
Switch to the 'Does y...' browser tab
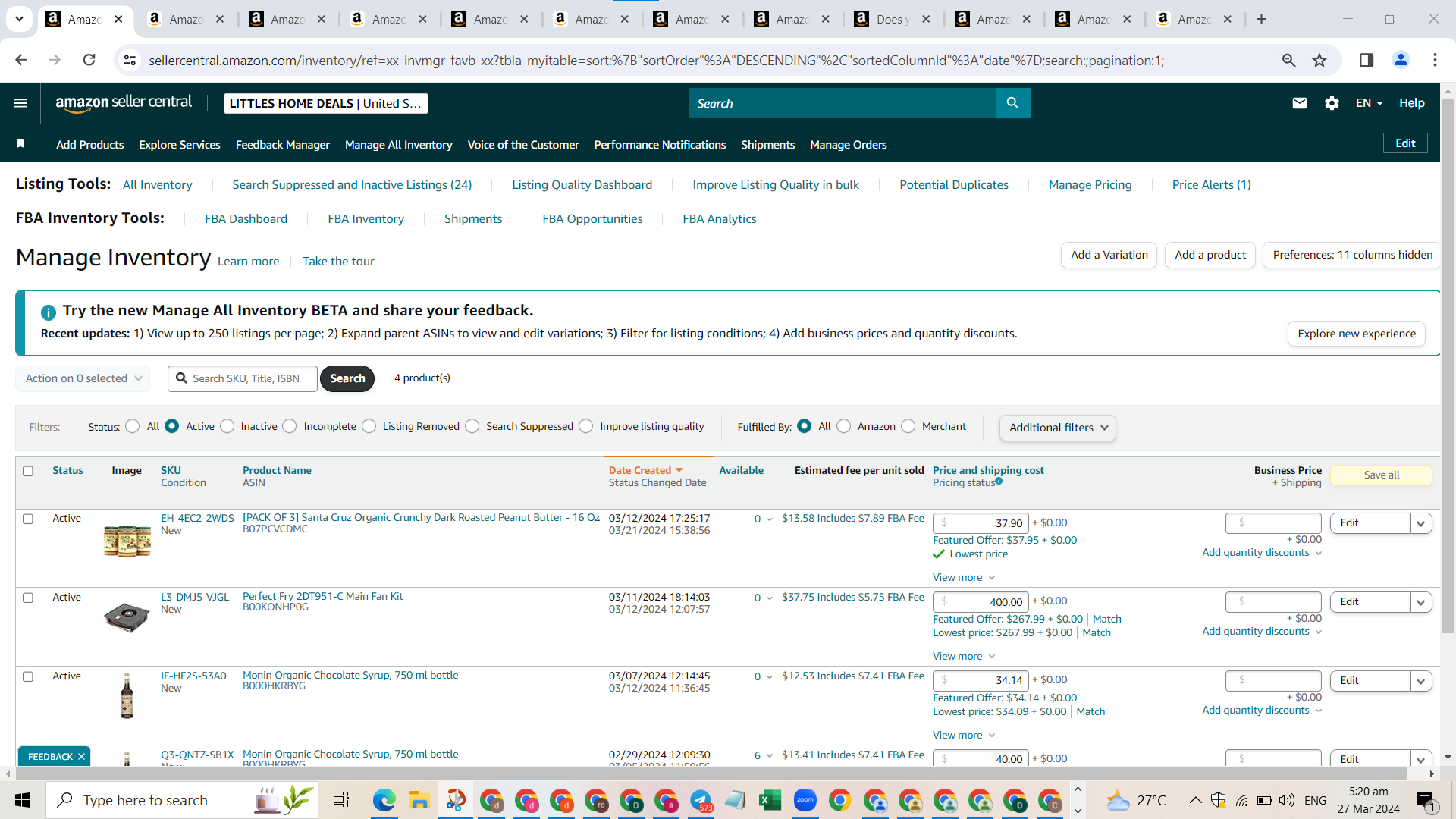click(x=892, y=20)
